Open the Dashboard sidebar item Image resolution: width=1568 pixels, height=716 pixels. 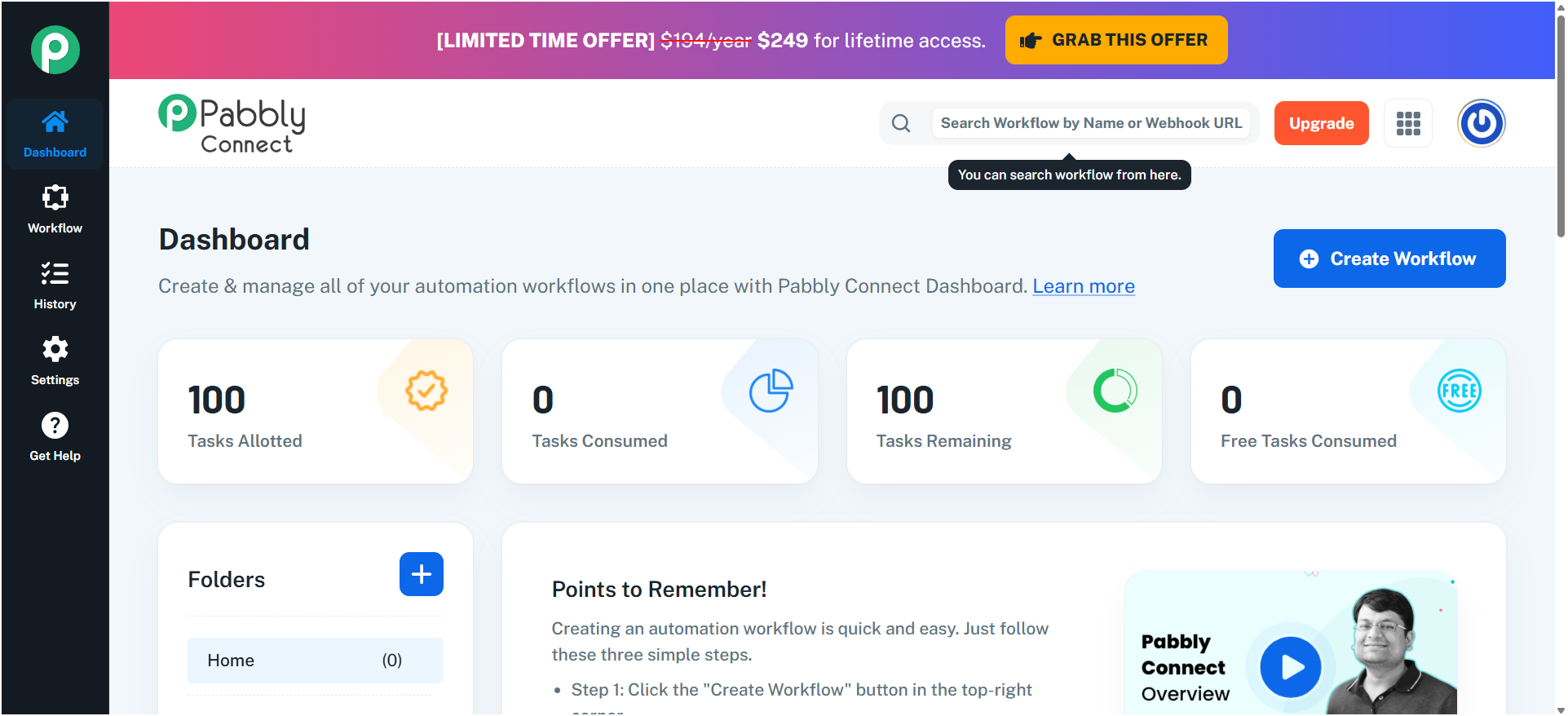coord(55,135)
